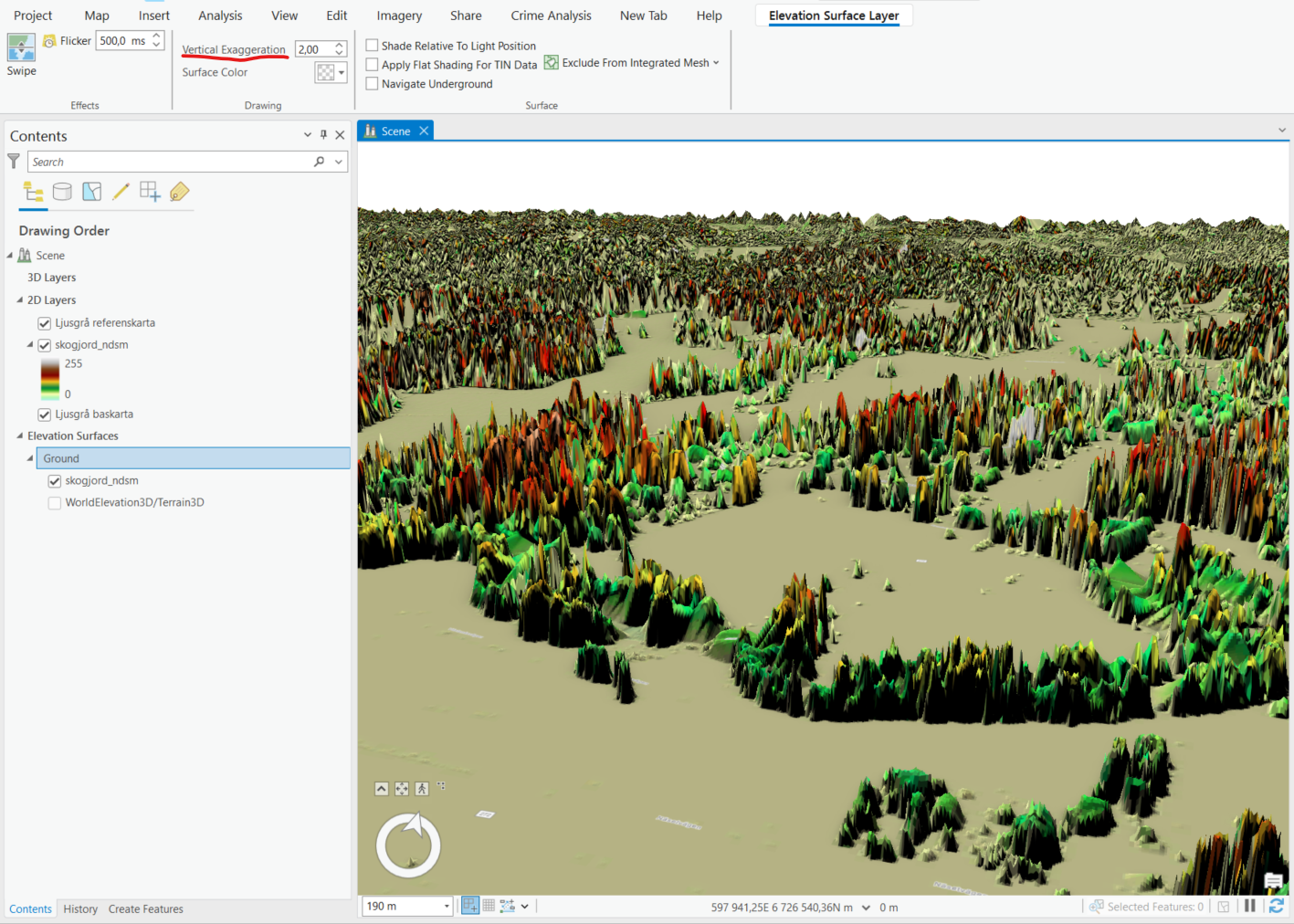
Task: Uncheck the Ljusgrå baskarta layer visibility
Action: click(x=44, y=414)
